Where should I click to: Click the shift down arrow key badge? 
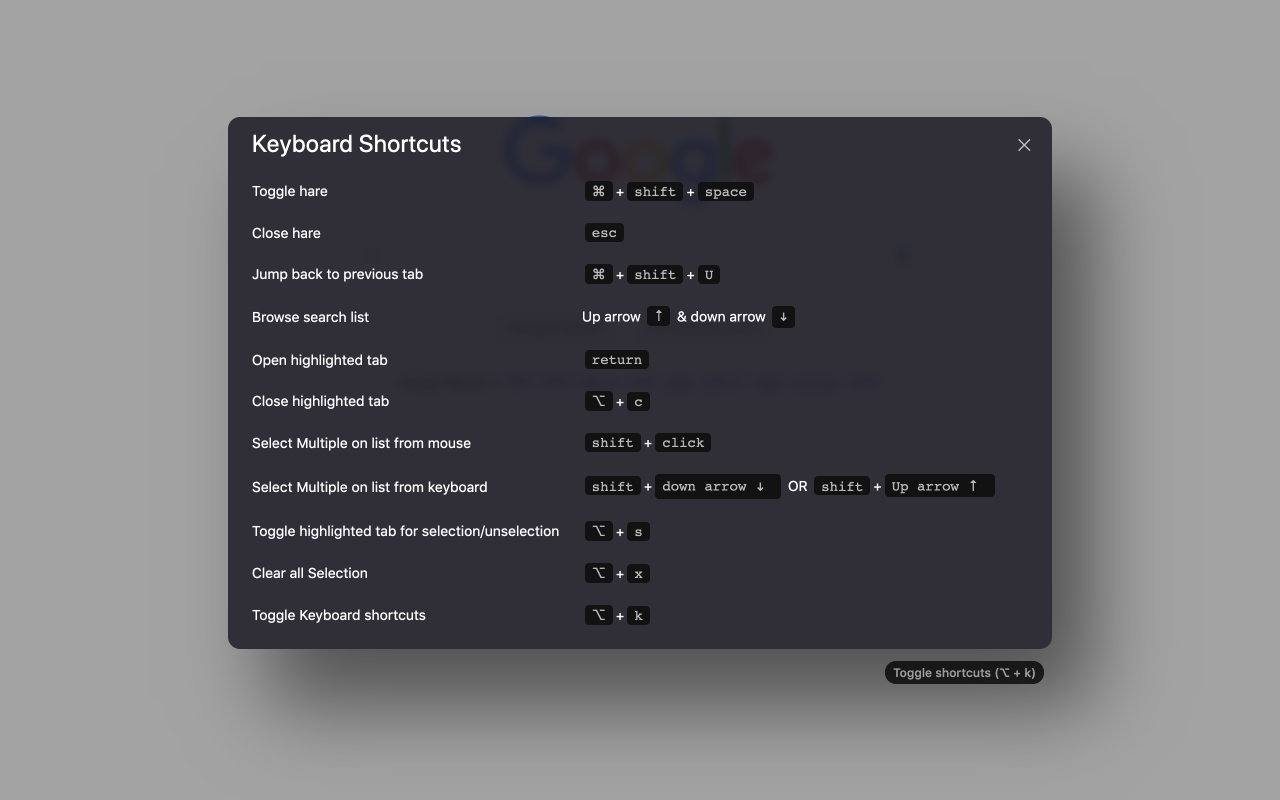[x=718, y=487]
